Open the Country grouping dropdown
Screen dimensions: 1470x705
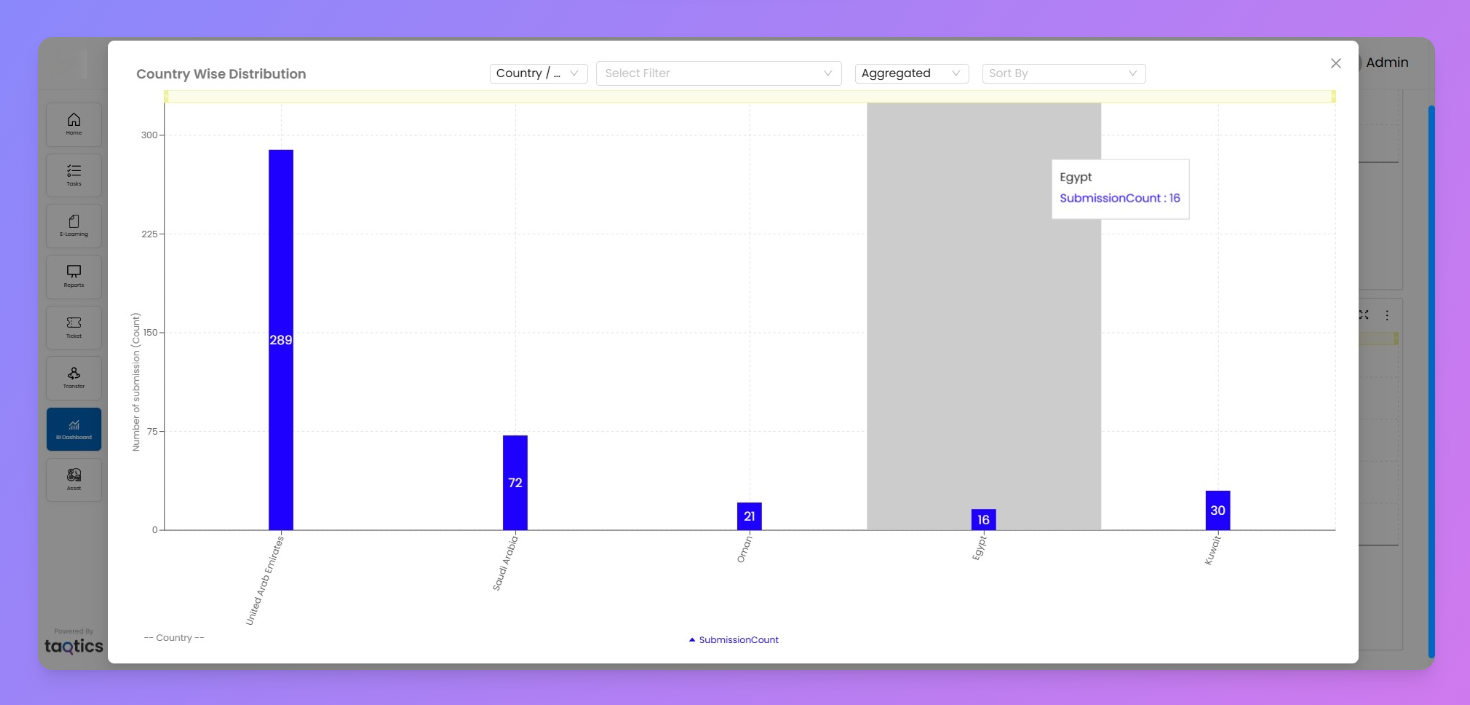[538, 73]
